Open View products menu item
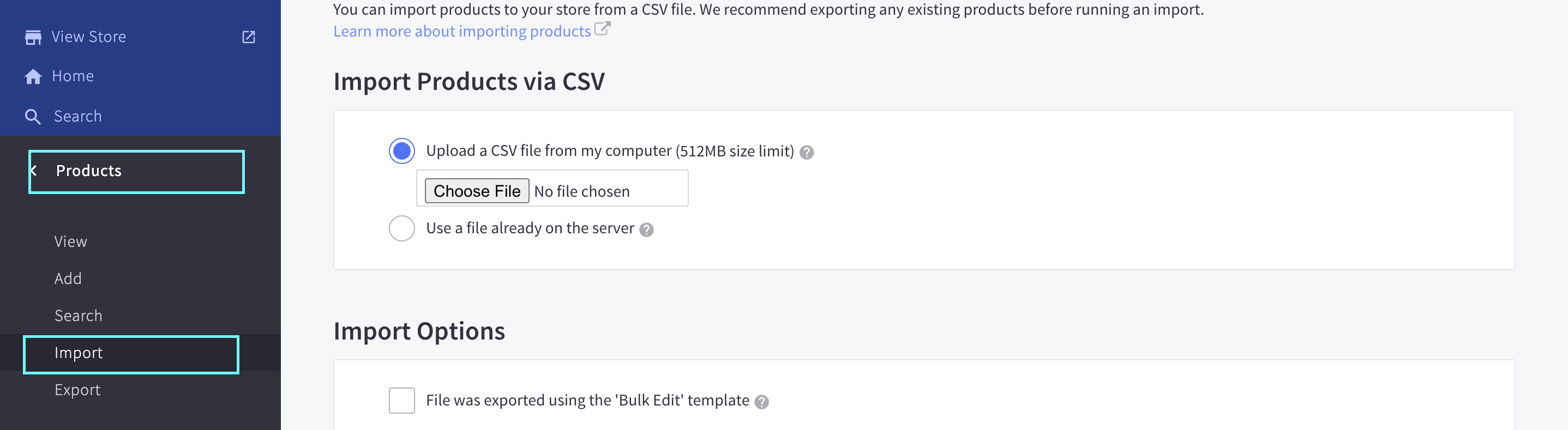The width and height of the screenshot is (1568, 430). coord(70,242)
